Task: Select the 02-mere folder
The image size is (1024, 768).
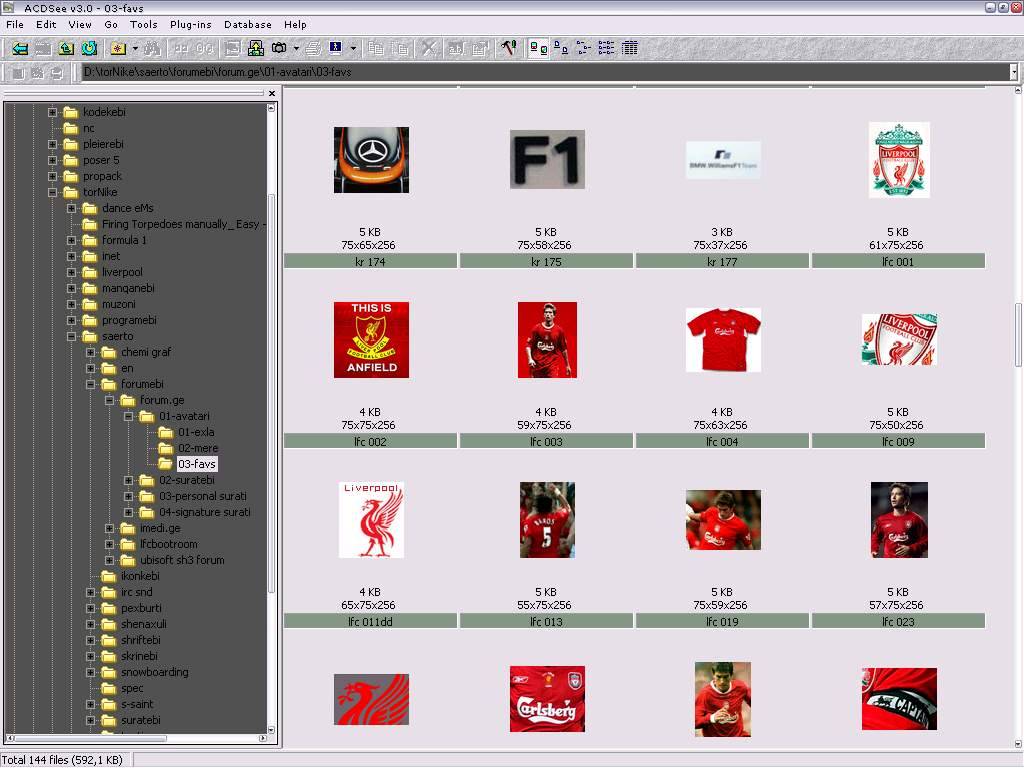Action: (x=198, y=449)
